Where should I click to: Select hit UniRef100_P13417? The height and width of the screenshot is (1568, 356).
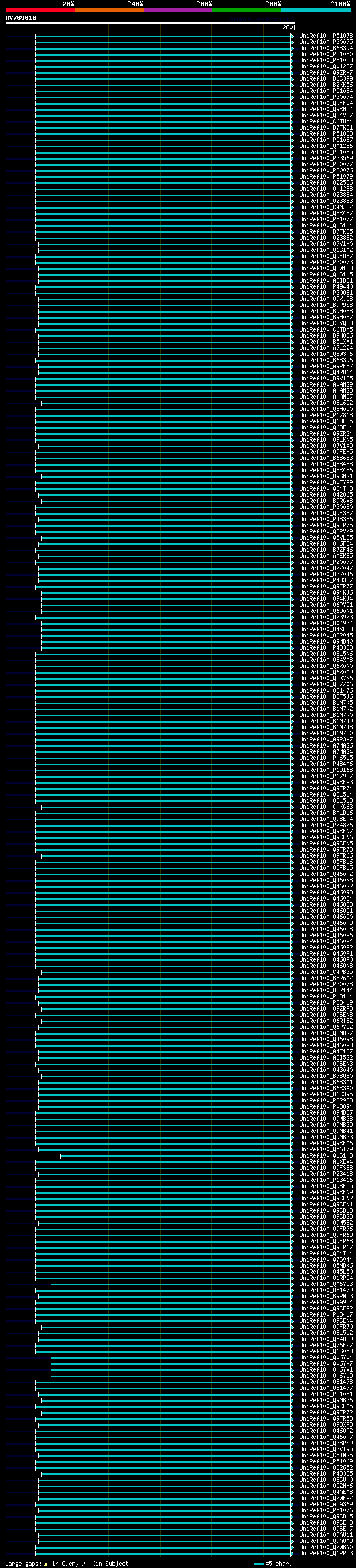[x=325, y=1314]
